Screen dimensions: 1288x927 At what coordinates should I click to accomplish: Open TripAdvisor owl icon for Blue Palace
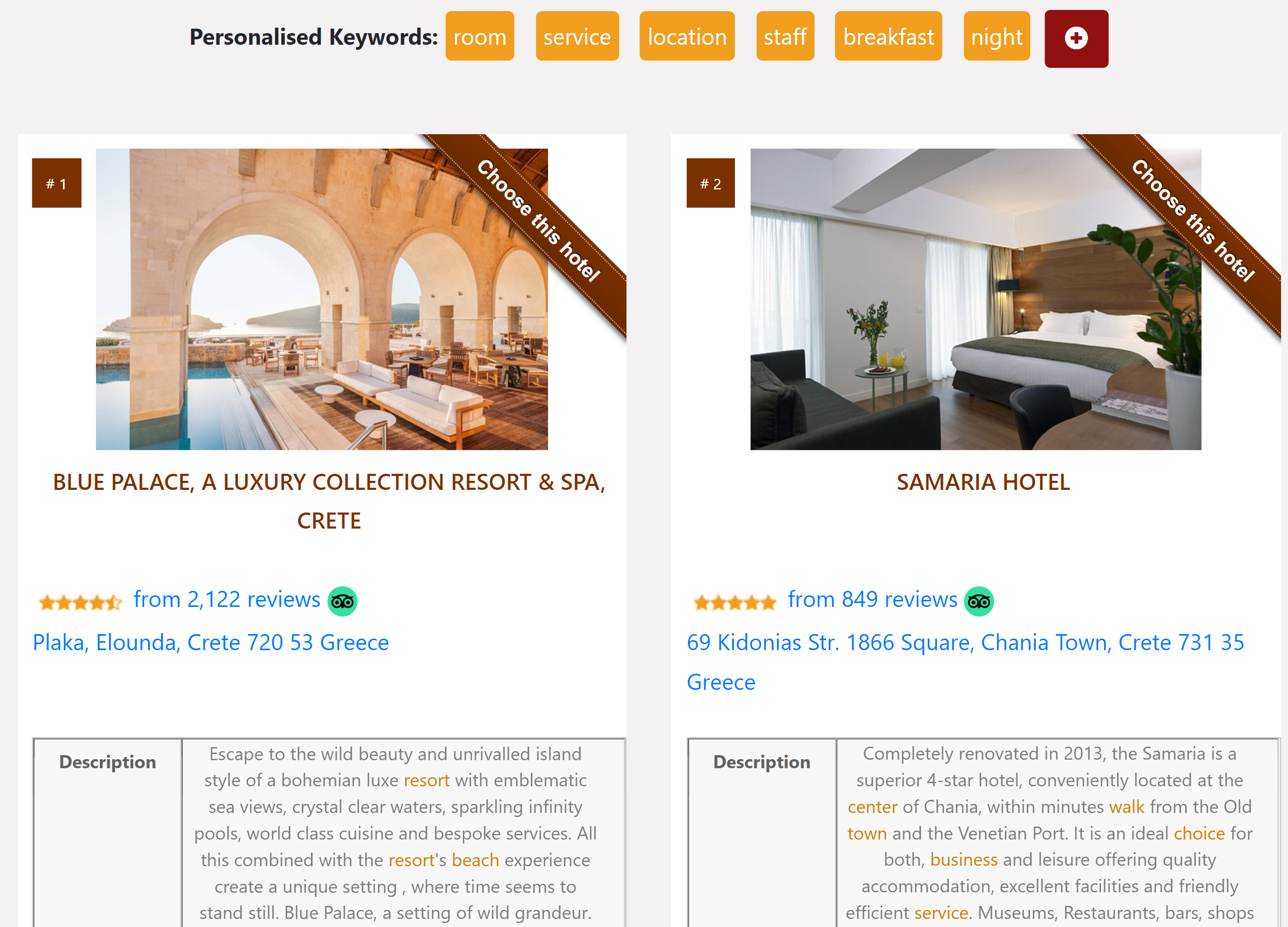(343, 601)
